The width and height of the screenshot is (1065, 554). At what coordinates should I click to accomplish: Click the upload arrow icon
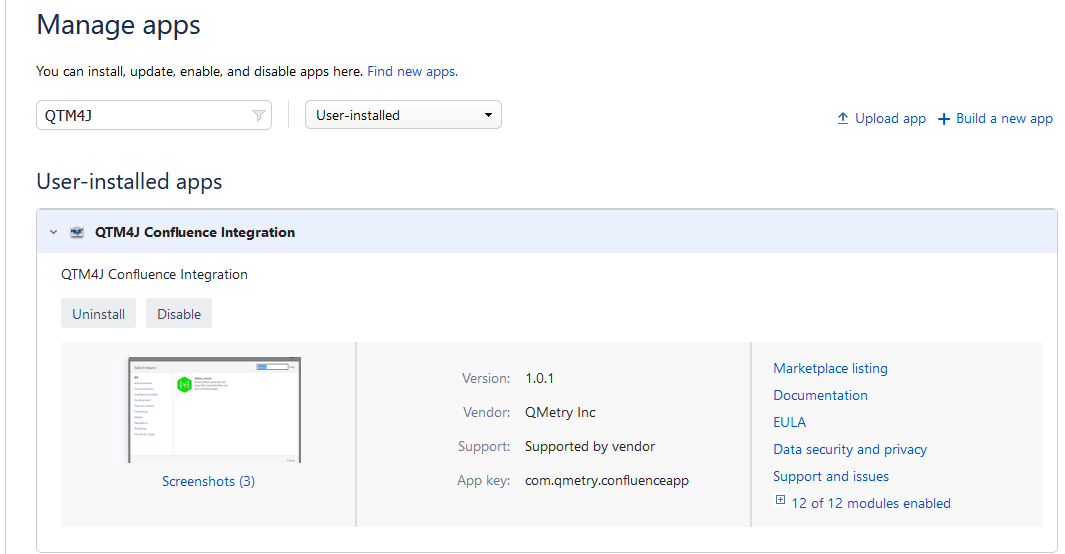(843, 118)
